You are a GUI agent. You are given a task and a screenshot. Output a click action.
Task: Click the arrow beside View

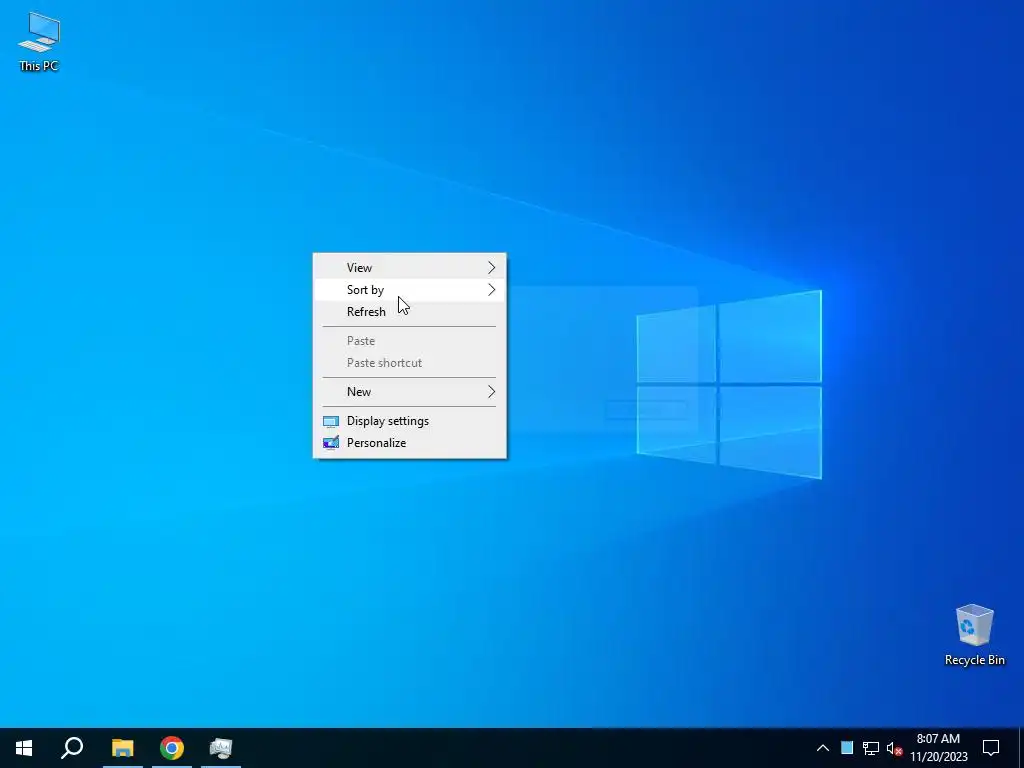492,268
